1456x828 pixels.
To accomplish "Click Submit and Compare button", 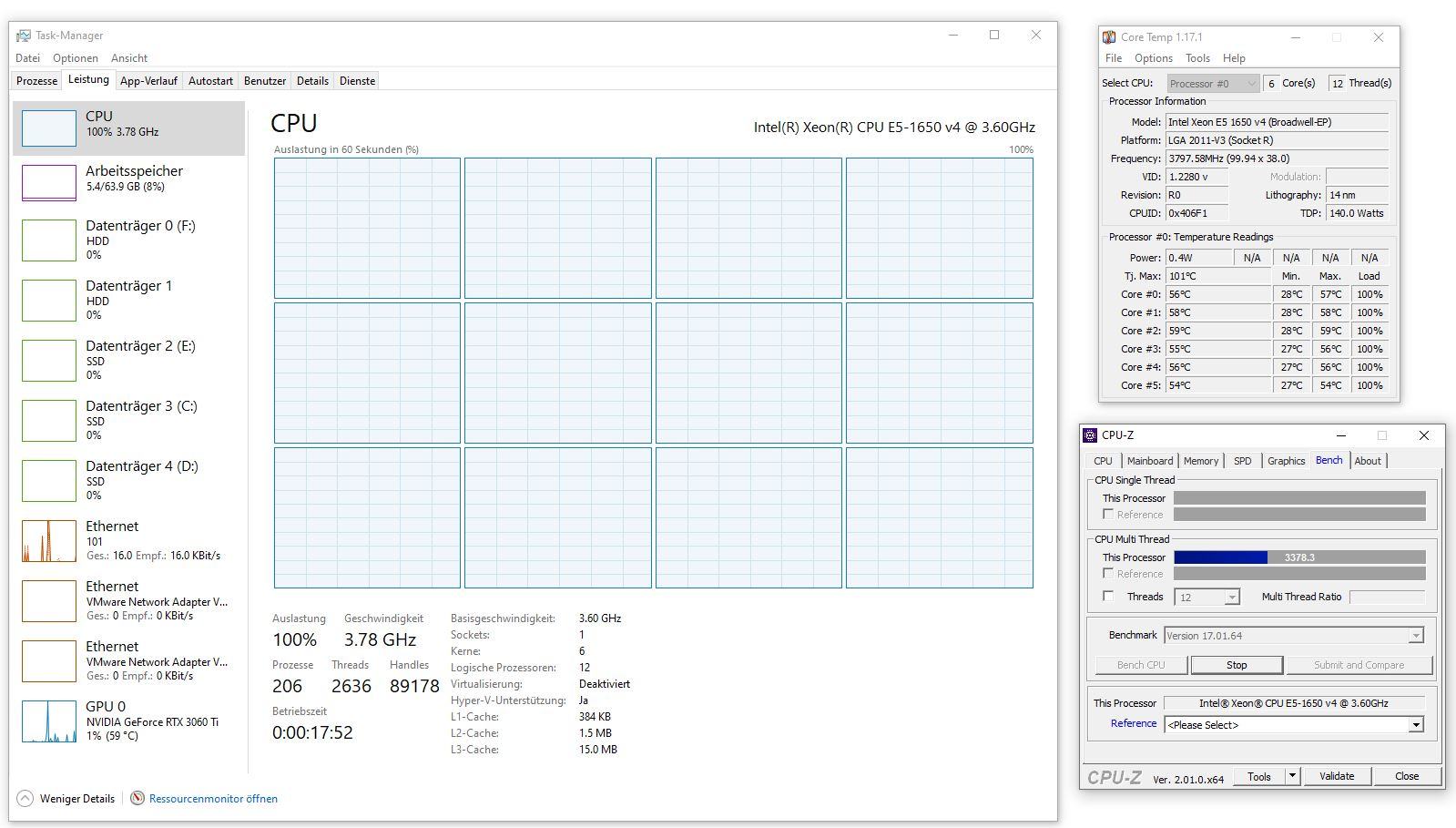I will coord(1359,665).
